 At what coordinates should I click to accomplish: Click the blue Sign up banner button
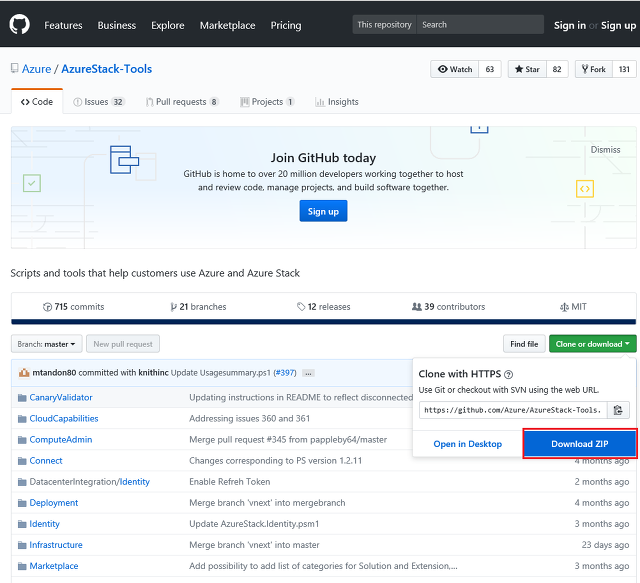tap(323, 211)
